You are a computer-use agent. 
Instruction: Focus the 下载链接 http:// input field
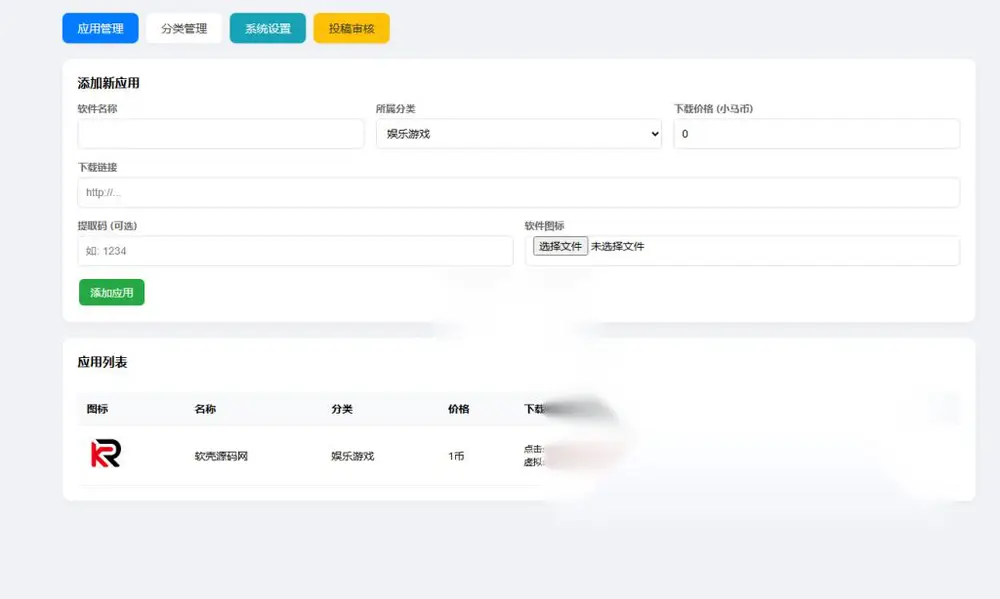[518, 193]
